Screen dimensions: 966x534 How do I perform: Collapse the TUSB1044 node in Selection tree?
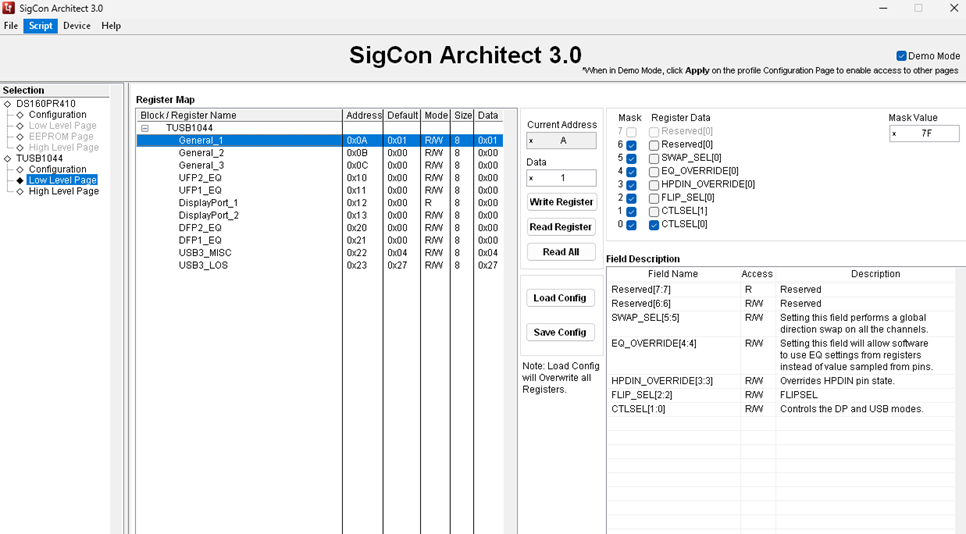[x=8, y=158]
